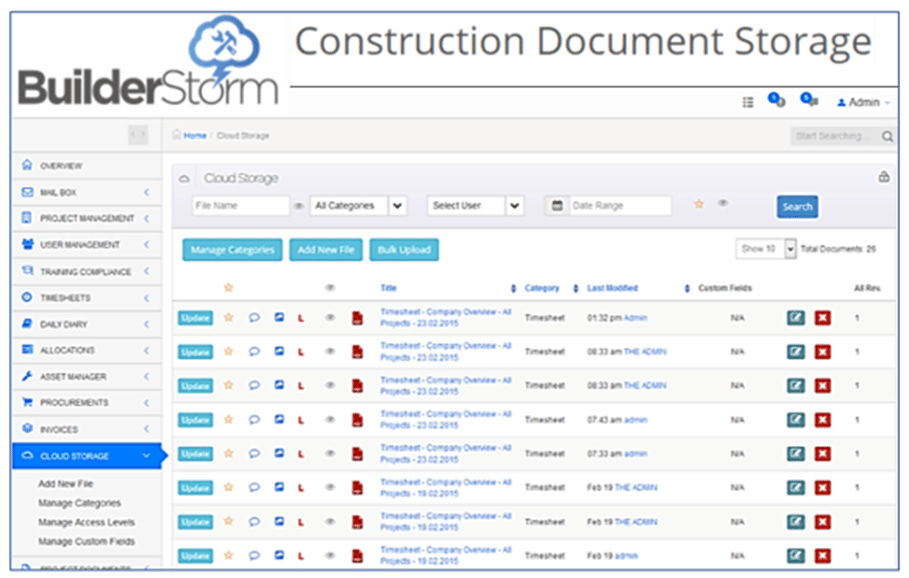Viewport: 909px width, 578px height.
Task: Click the magnifier icon in Start Searching box
Action: point(887,136)
